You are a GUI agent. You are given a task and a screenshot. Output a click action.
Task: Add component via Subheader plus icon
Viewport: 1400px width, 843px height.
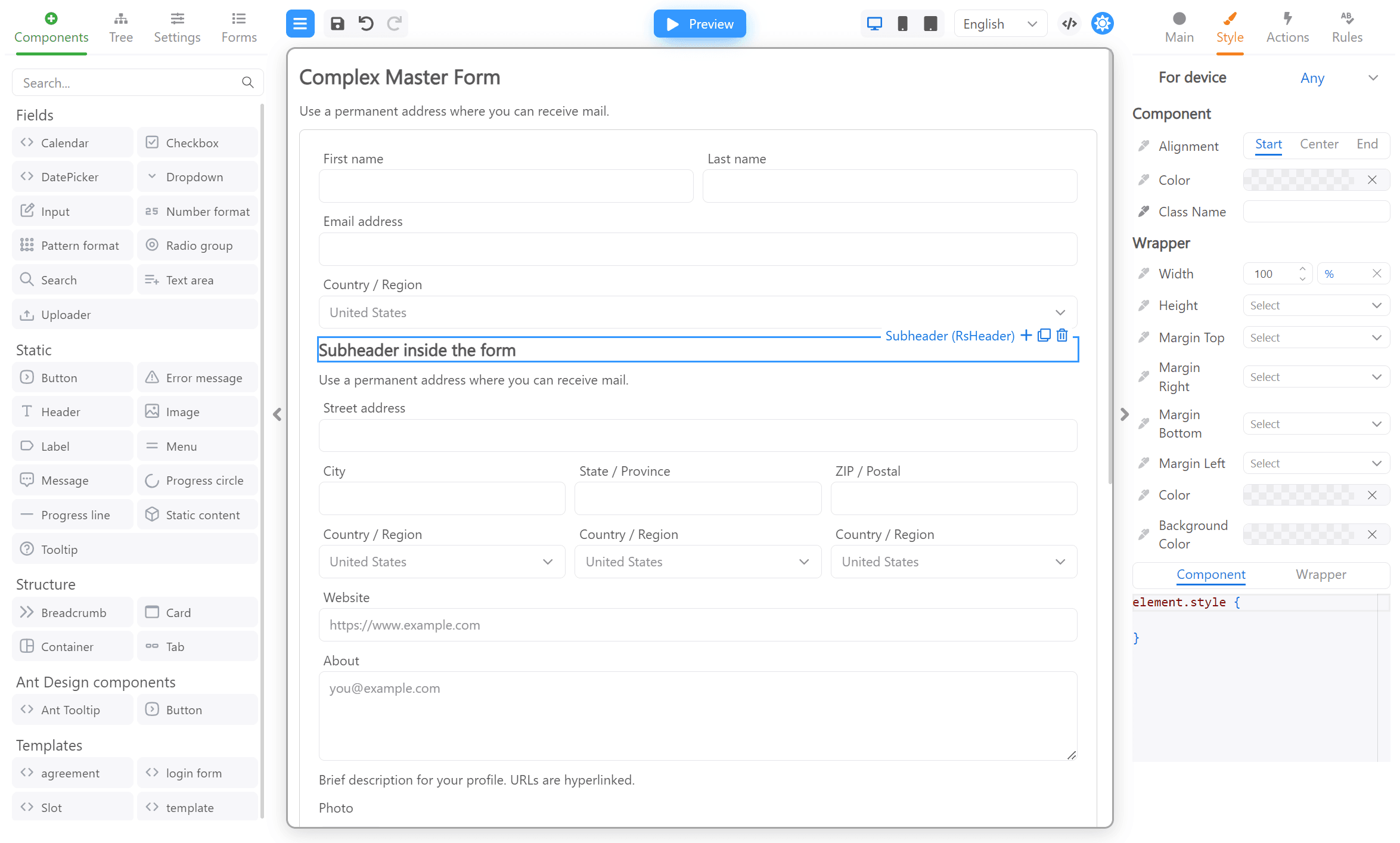click(1026, 336)
